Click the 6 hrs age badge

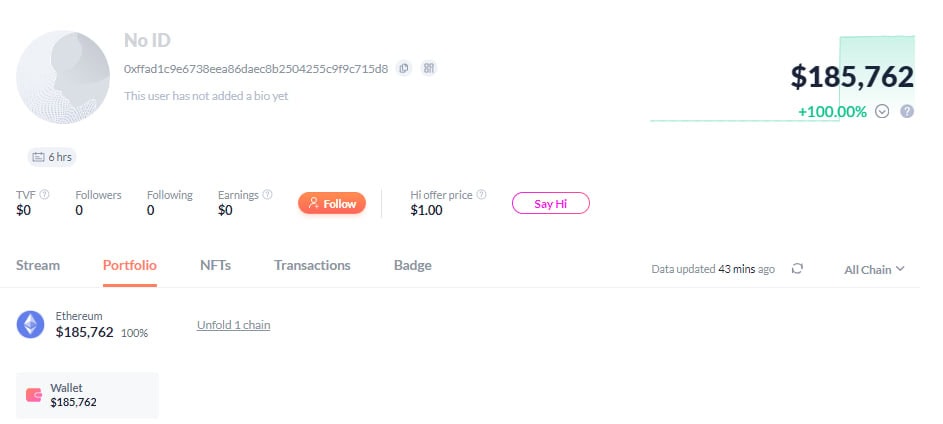click(53, 157)
